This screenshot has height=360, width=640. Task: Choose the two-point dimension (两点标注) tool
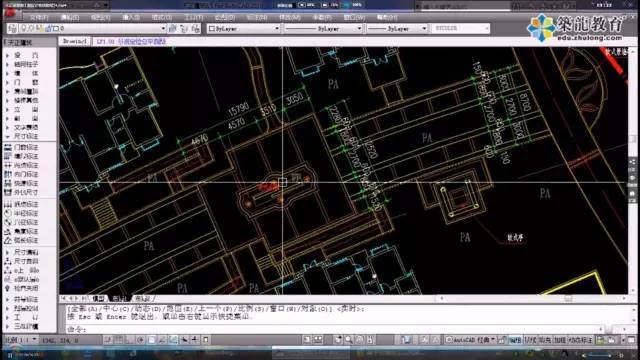click(x=22, y=165)
